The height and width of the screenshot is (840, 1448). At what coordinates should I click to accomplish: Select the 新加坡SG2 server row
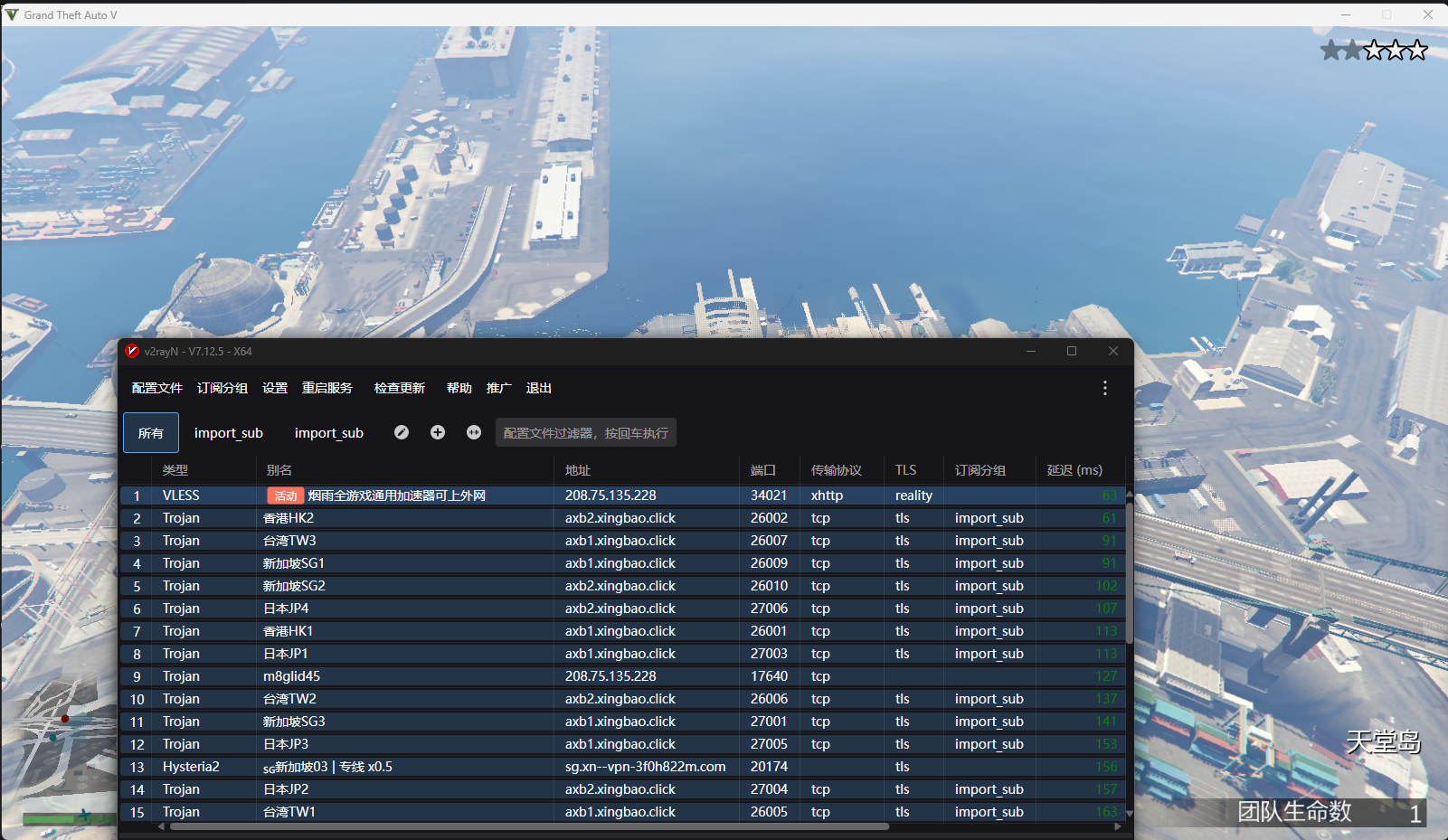[622, 586]
